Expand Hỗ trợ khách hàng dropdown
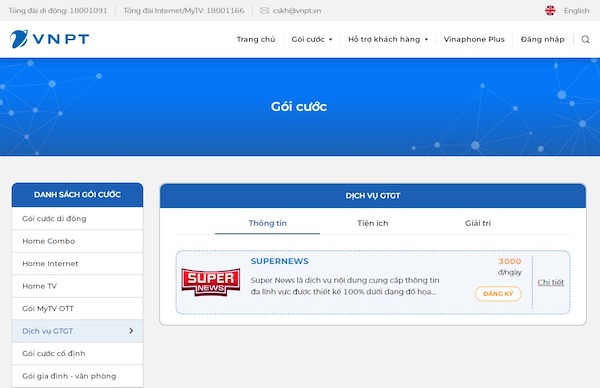Screen dimensions: 600x388 [x=388, y=39]
